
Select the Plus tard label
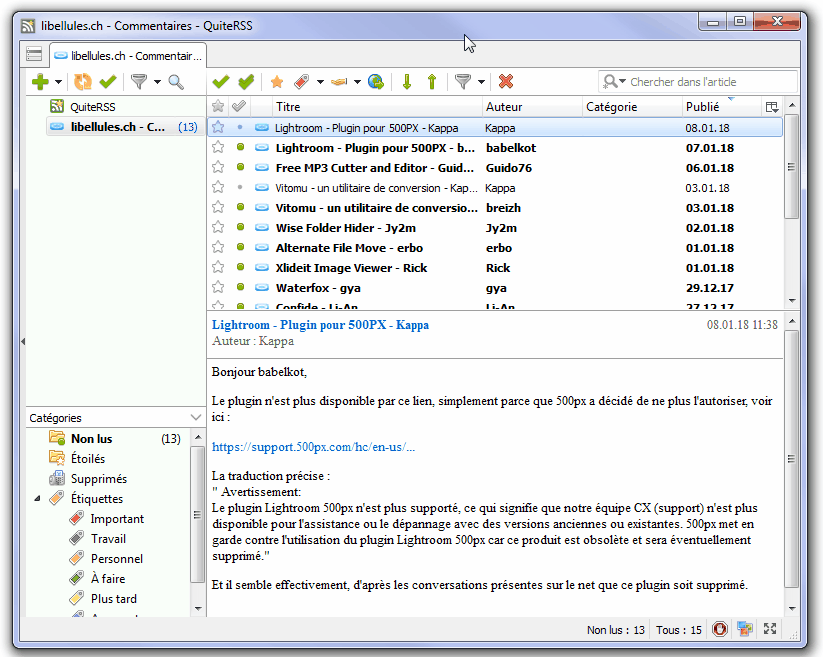pos(113,598)
